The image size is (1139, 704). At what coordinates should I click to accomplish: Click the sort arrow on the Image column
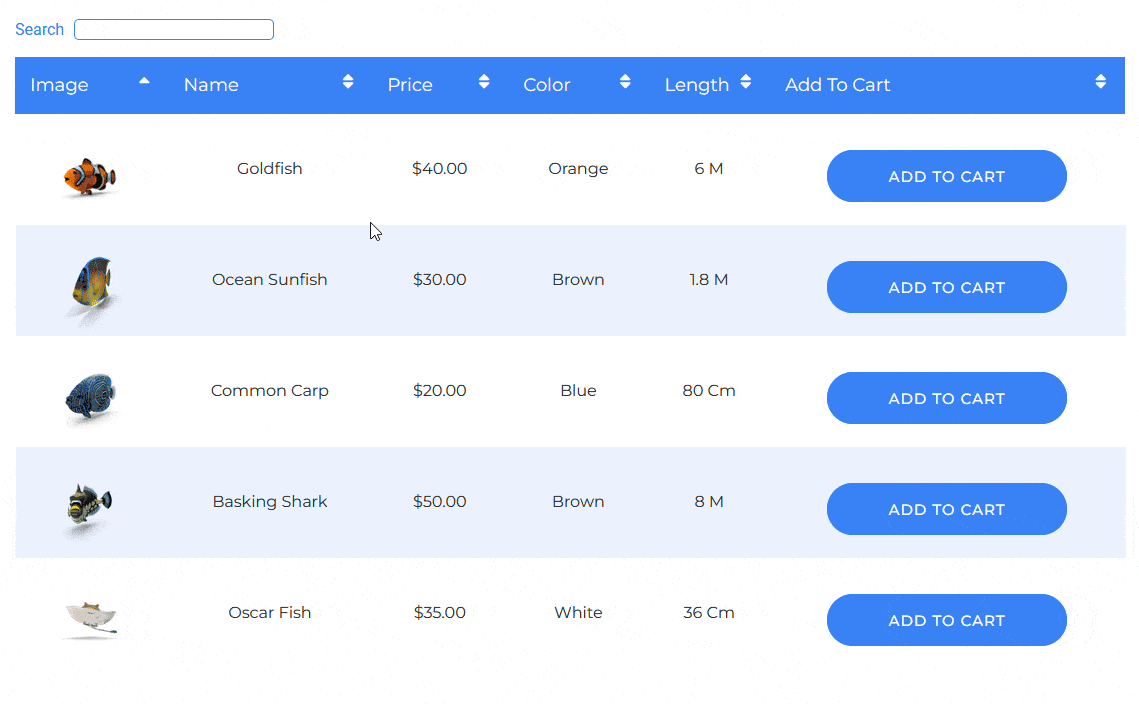(144, 80)
